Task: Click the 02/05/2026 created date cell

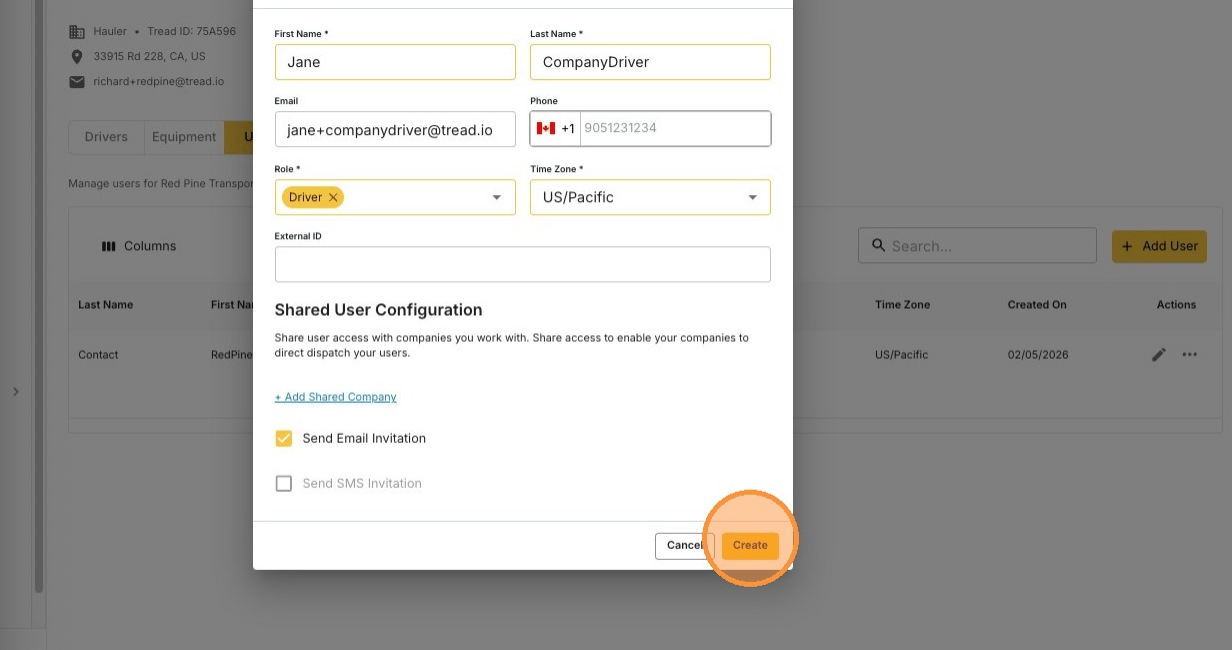Action: (x=1037, y=355)
